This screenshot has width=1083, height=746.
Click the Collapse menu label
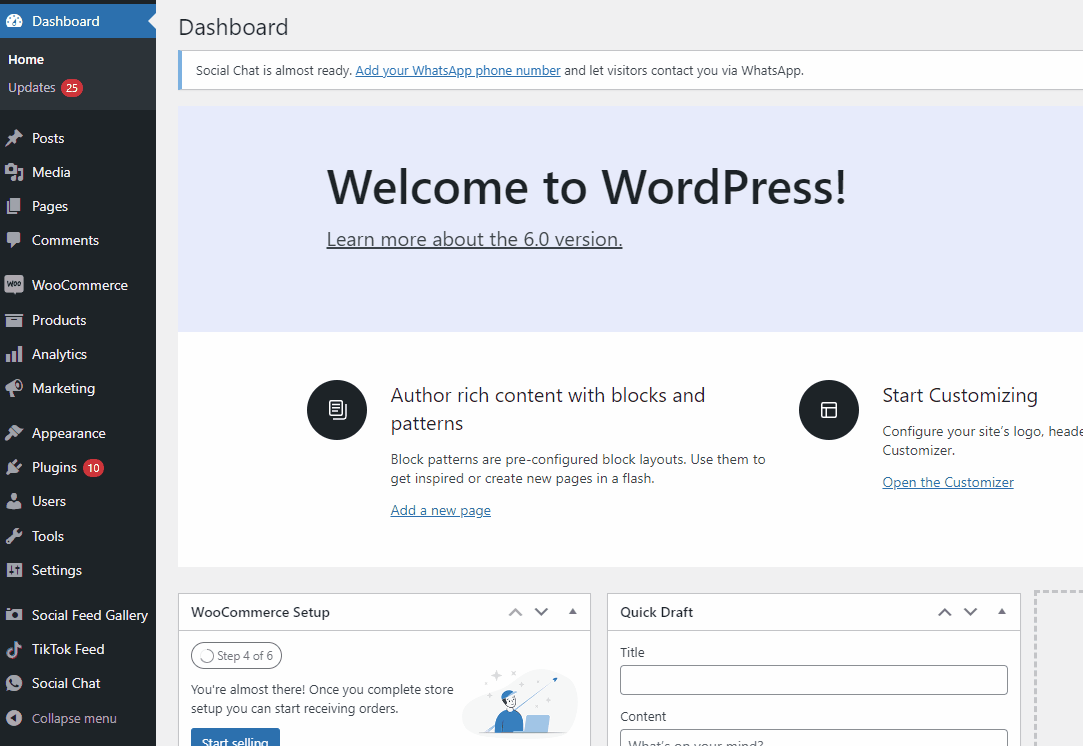pyautogui.click(x=74, y=718)
